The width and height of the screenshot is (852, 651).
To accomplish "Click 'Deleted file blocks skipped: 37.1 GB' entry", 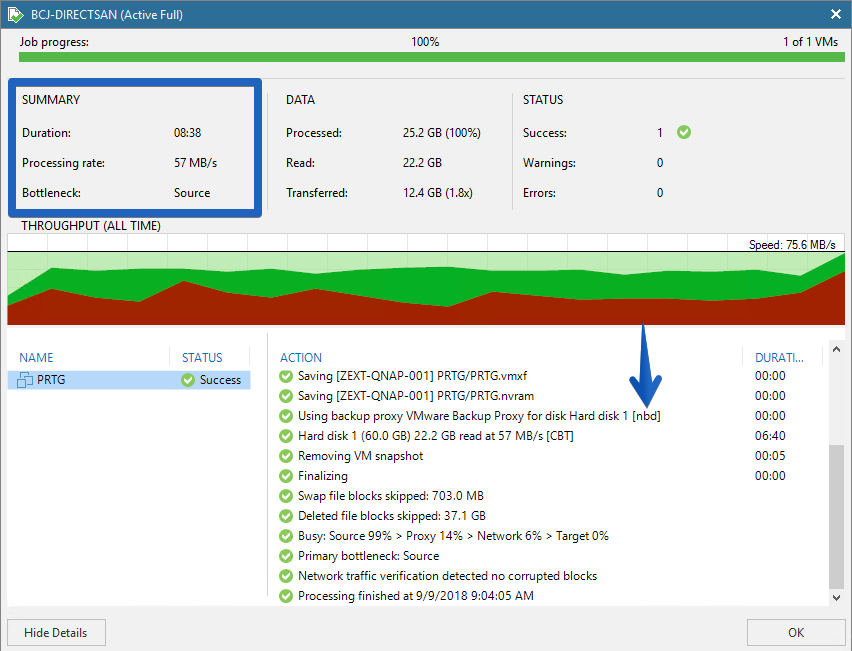I will click(392, 516).
